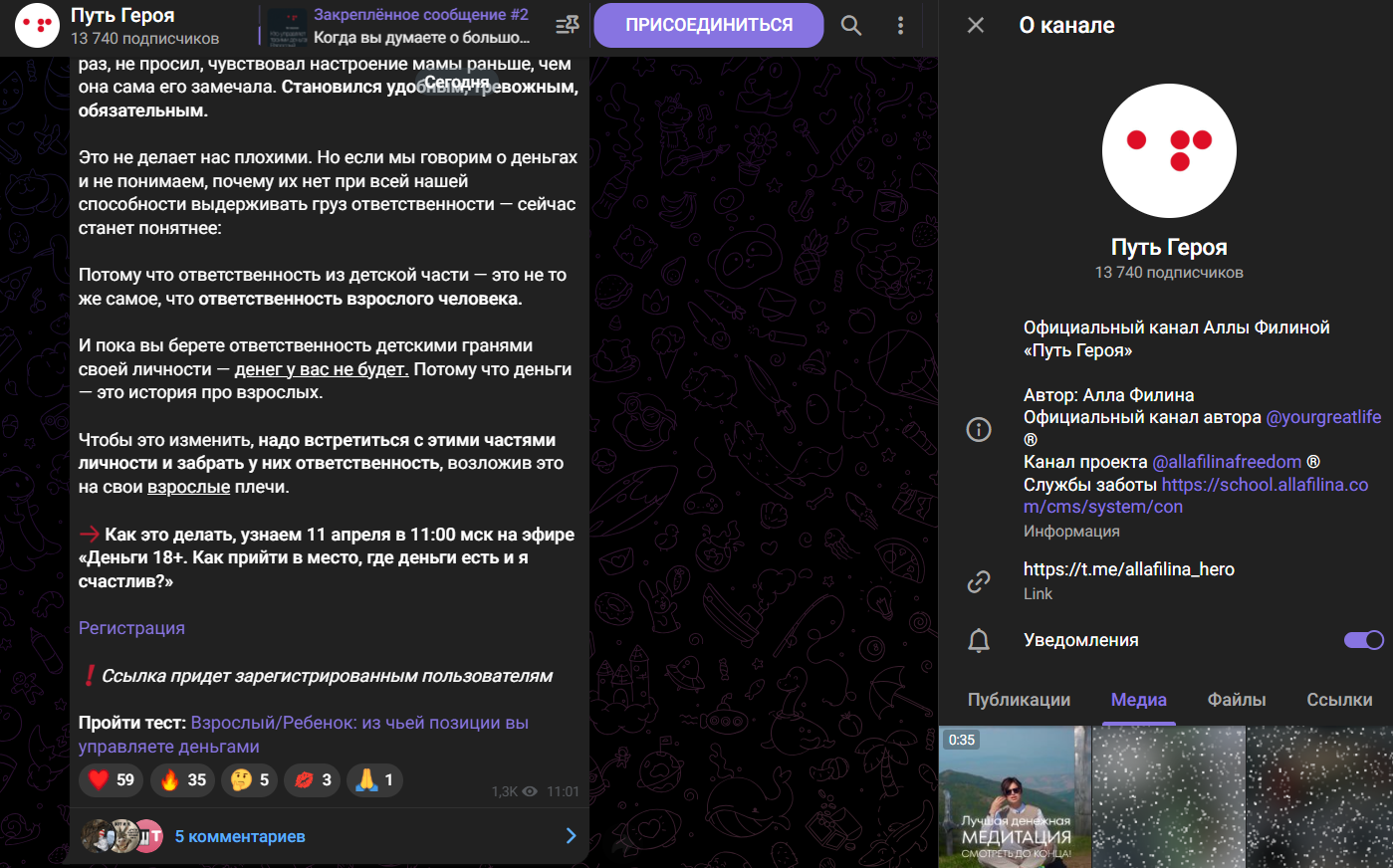Click the info circle icon
Viewport: 1393px width, 868px height.
click(x=979, y=429)
